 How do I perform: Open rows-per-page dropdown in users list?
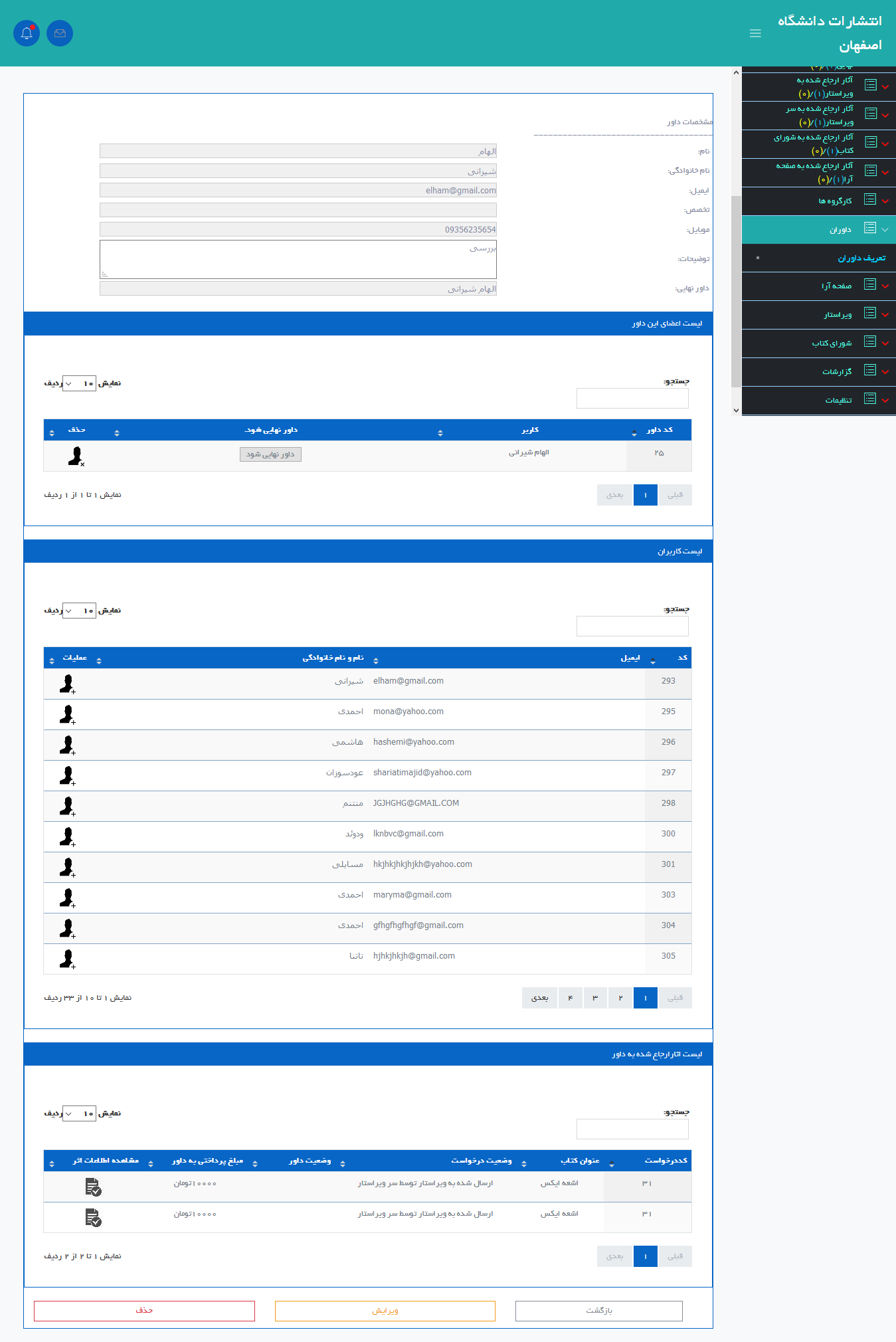[79, 611]
